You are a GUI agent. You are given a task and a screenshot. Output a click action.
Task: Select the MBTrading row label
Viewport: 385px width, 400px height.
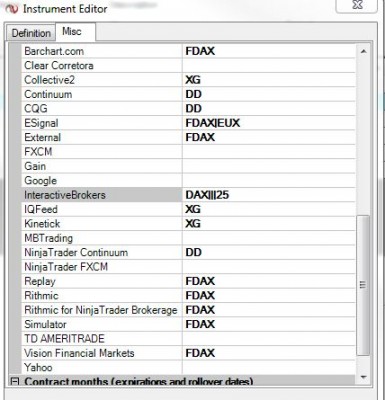[102, 238]
